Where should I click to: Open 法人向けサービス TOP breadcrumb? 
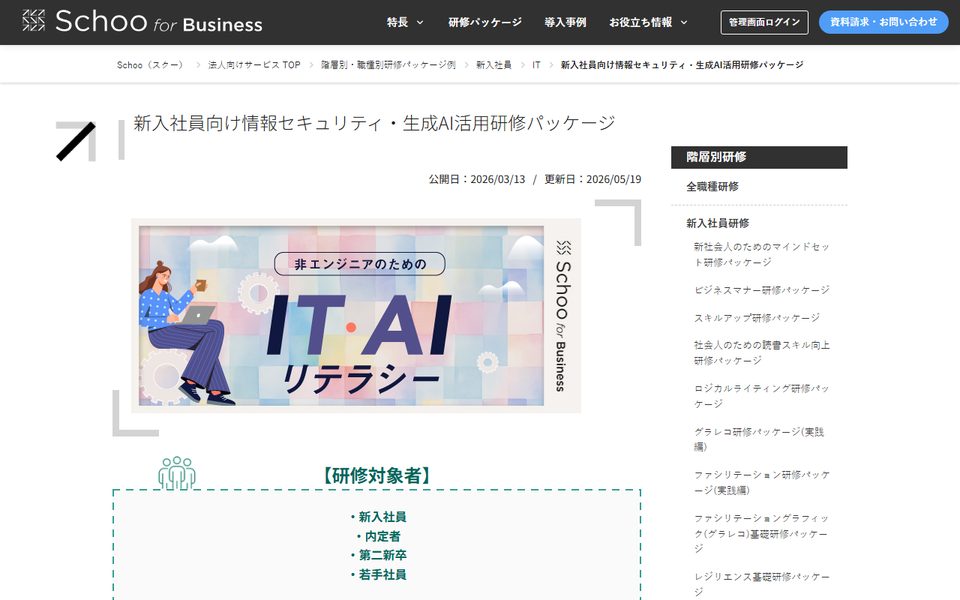point(254,65)
